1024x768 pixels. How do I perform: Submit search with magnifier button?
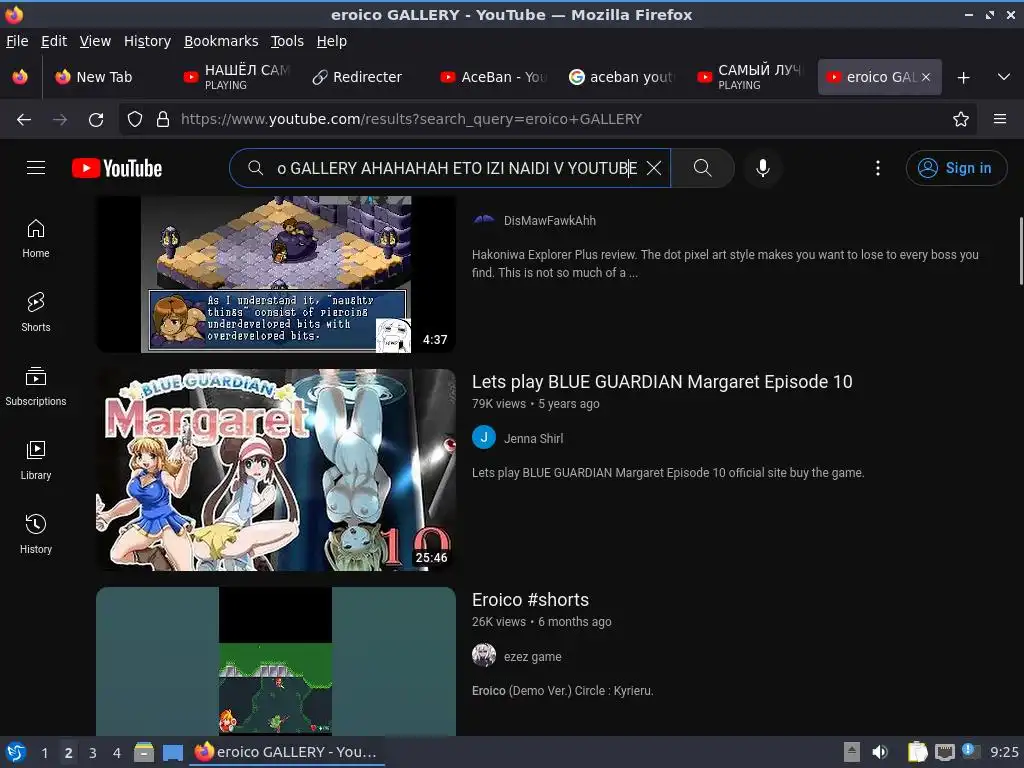point(703,168)
